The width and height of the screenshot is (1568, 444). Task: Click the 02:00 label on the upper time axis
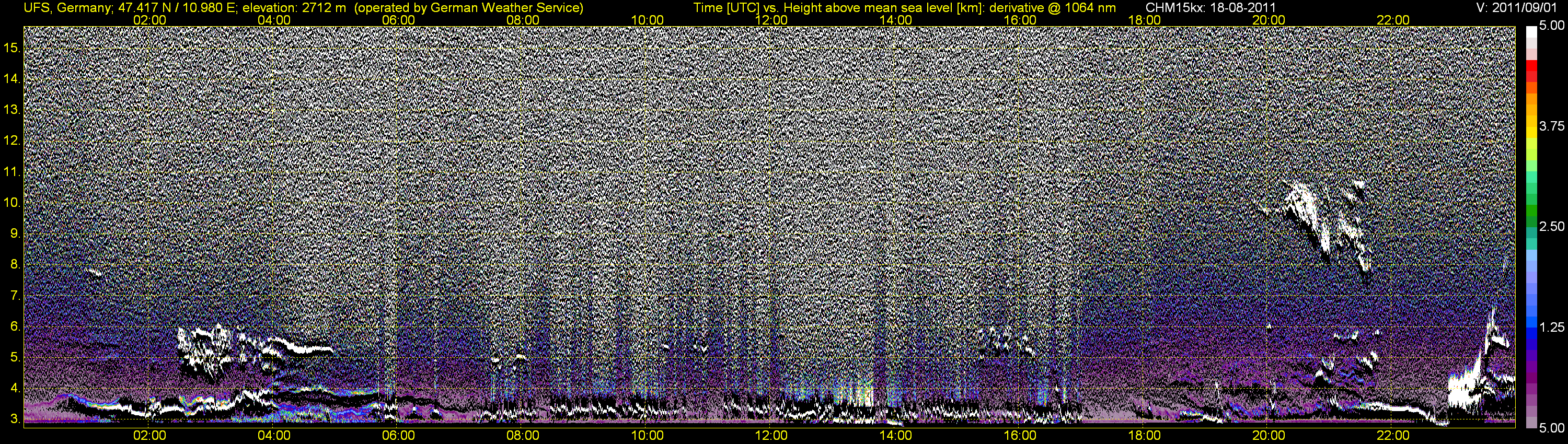click(149, 20)
